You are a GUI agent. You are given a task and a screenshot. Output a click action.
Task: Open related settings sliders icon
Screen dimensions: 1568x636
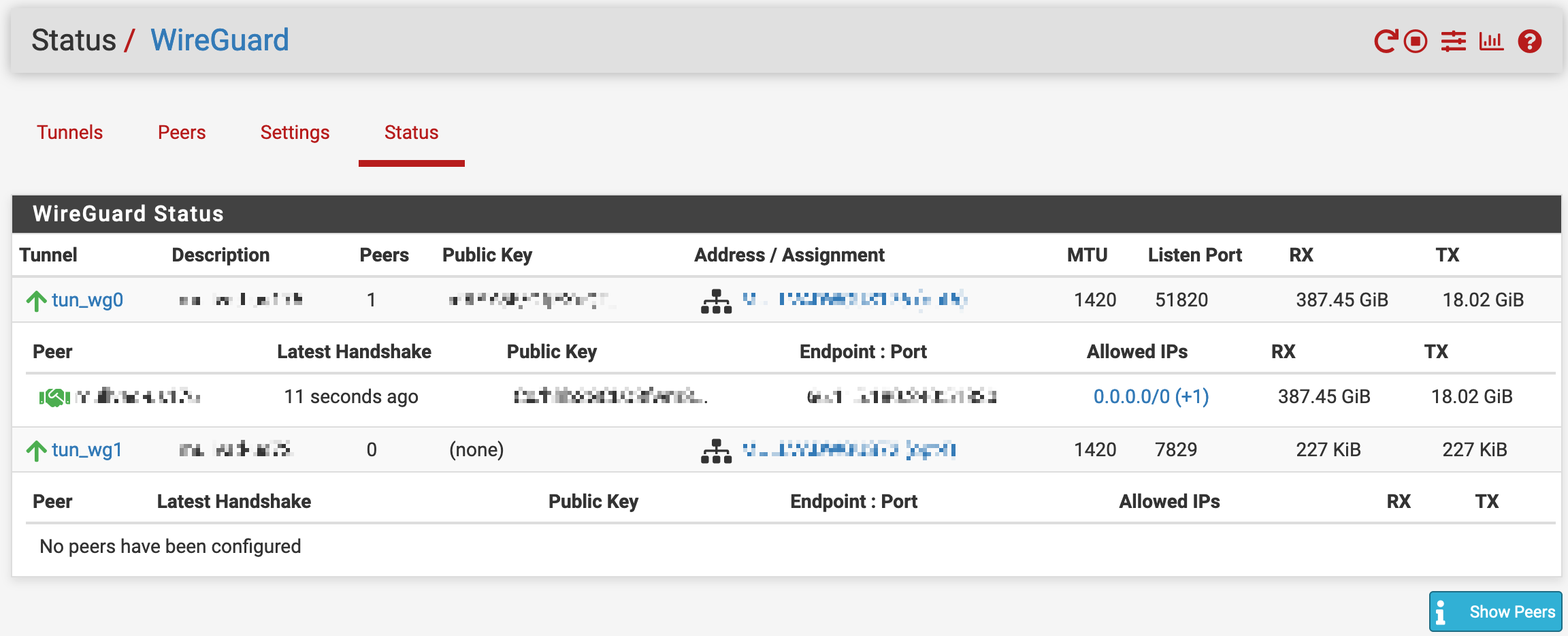[x=1453, y=42]
